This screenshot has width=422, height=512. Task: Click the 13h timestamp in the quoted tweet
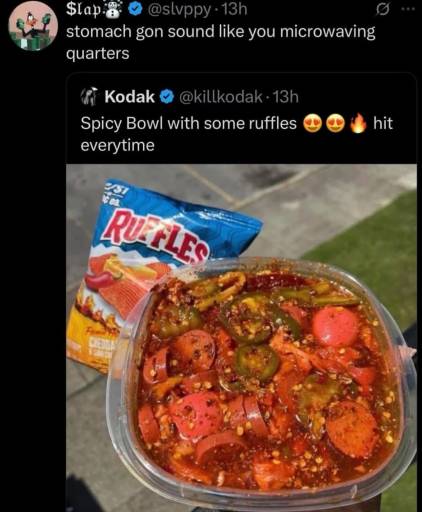coord(286,97)
